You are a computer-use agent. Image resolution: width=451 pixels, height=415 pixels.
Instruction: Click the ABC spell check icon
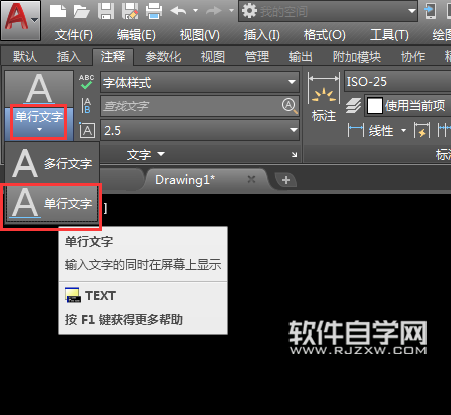(x=87, y=82)
